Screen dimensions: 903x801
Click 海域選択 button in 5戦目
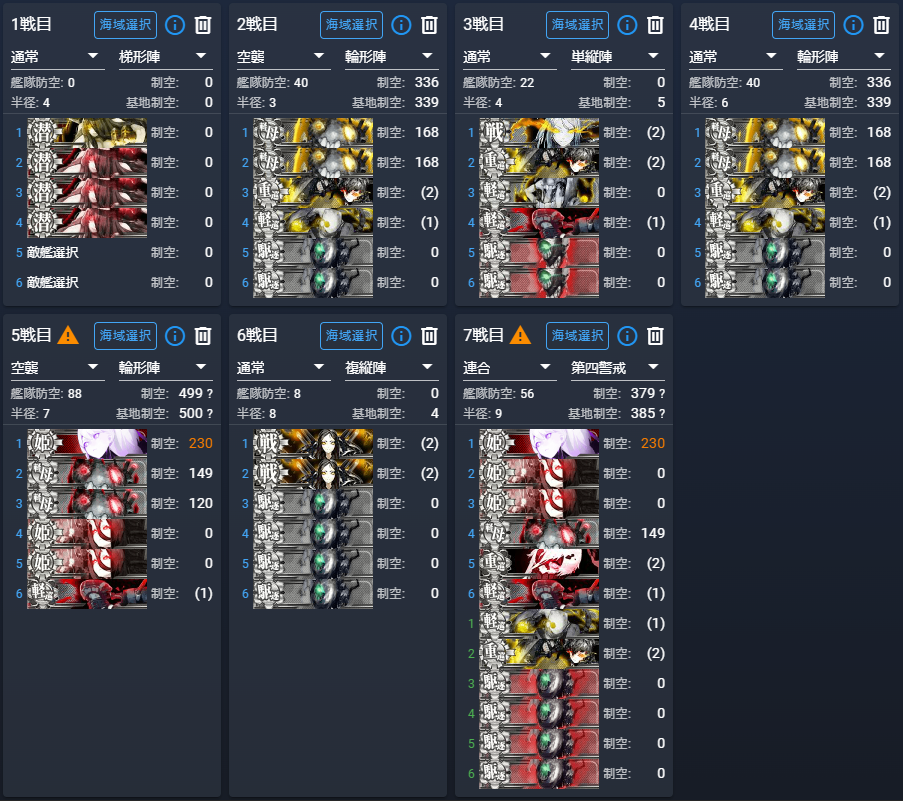126,336
